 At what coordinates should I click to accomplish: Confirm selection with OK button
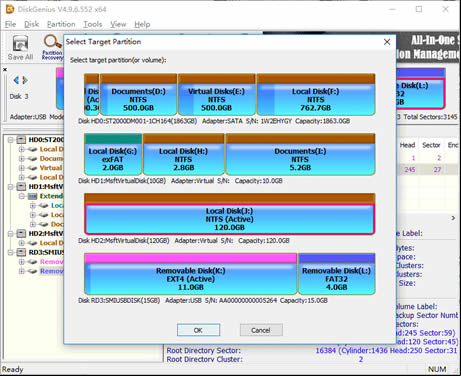pyautogui.click(x=198, y=330)
